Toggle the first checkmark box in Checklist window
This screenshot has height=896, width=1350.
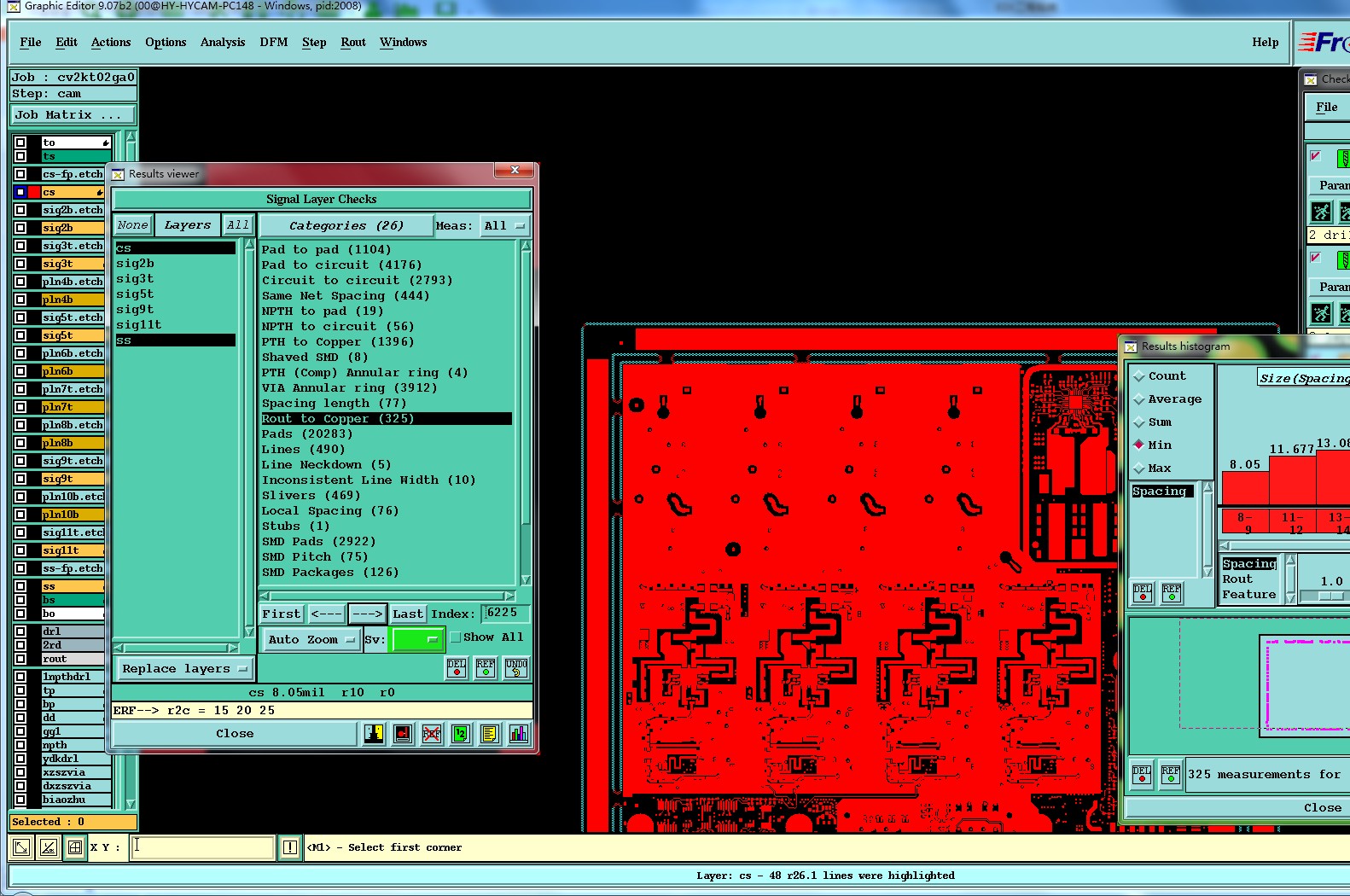point(1315,156)
